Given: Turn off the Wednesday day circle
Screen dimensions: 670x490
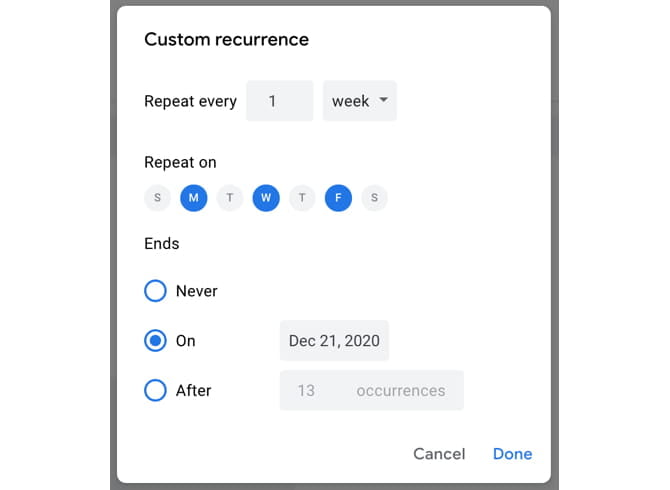Looking at the screenshot, I should 266,198.
